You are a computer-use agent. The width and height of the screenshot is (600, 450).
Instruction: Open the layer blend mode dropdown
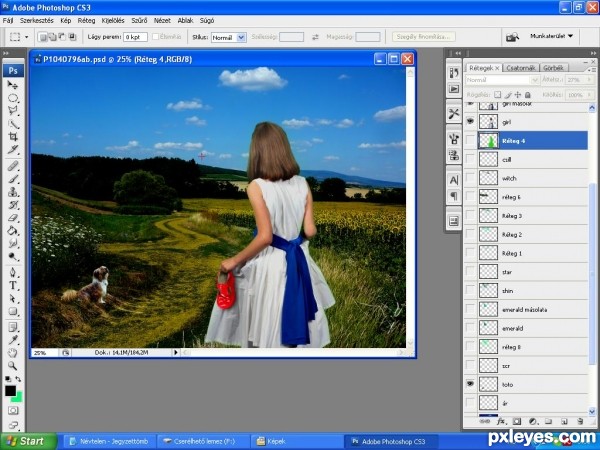click(502, 80)
